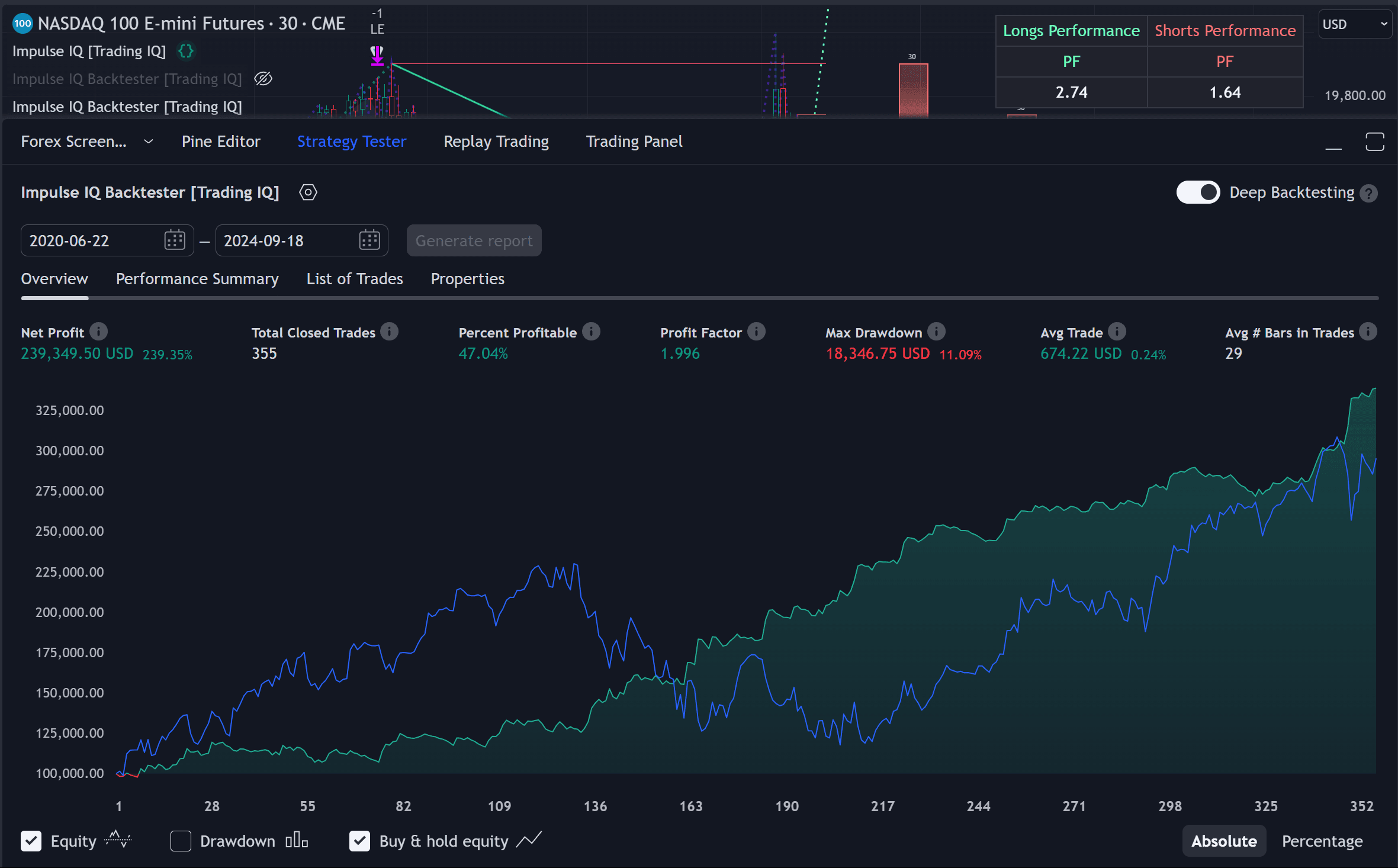Open calendar picker for start date 2020-06-22
The height and width of the screenshot is (868, 1398).
(175, 240)
